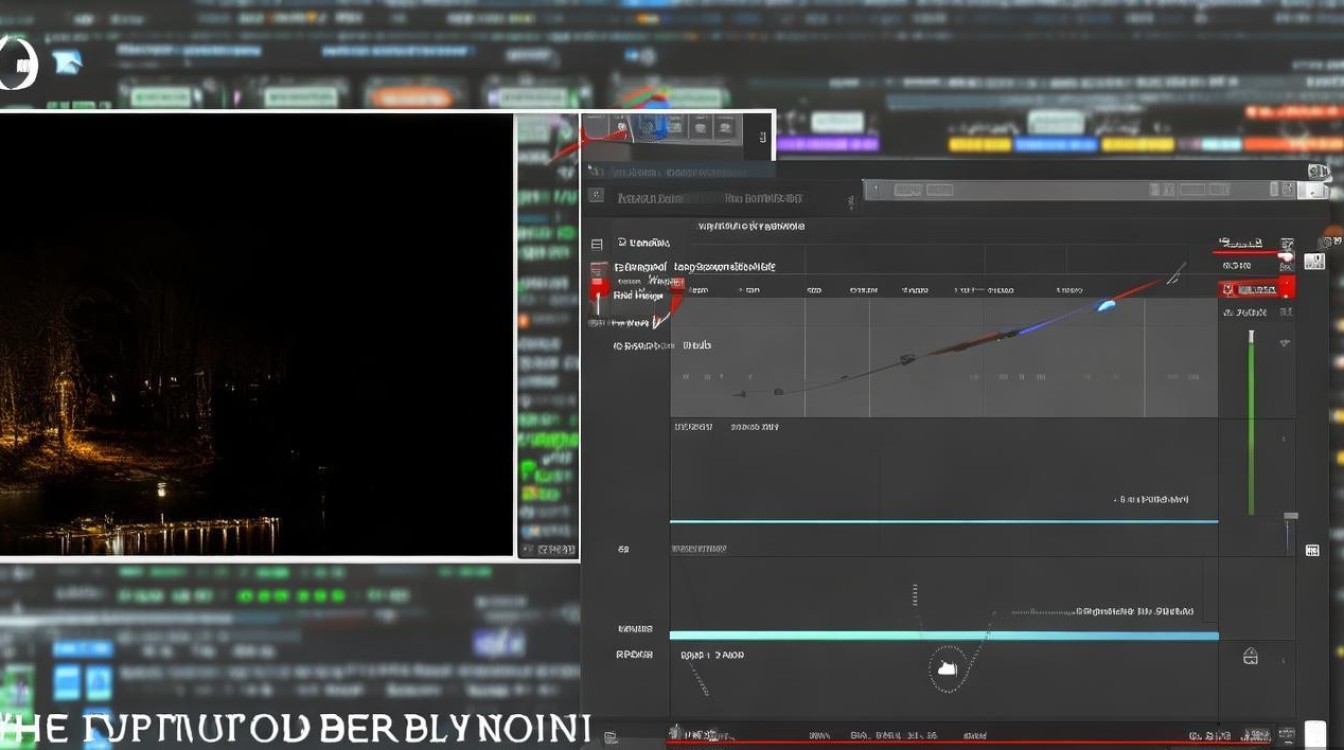
Task: Select the blue keyframe point on the curve
Action: (x=1106, y=305)
